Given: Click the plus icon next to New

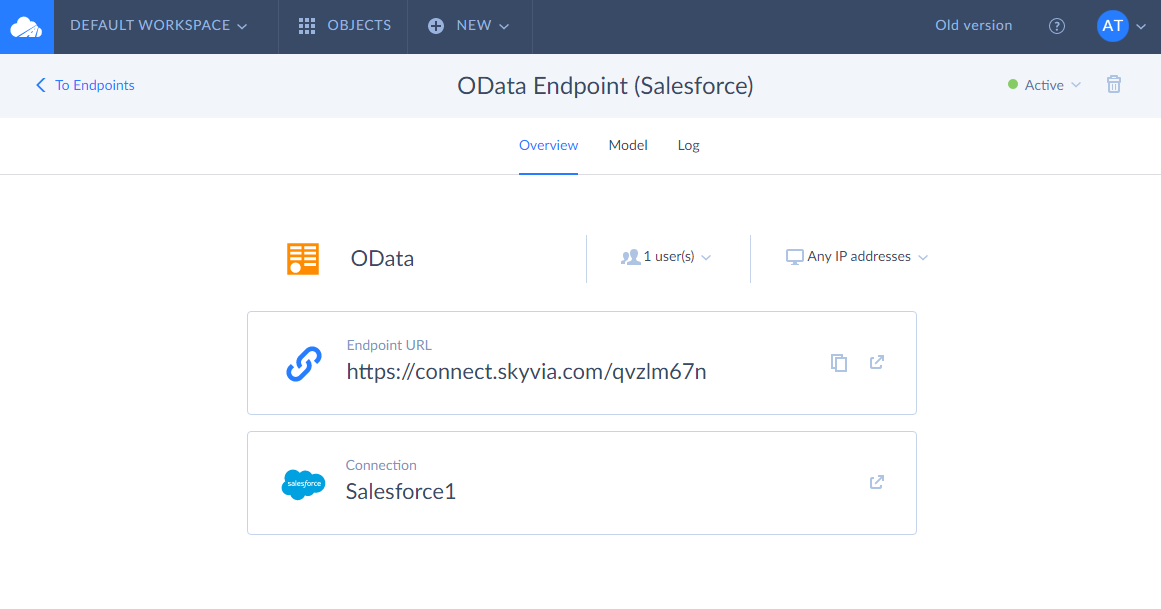Looking at the screenshot, I should [x=436, y=27].
